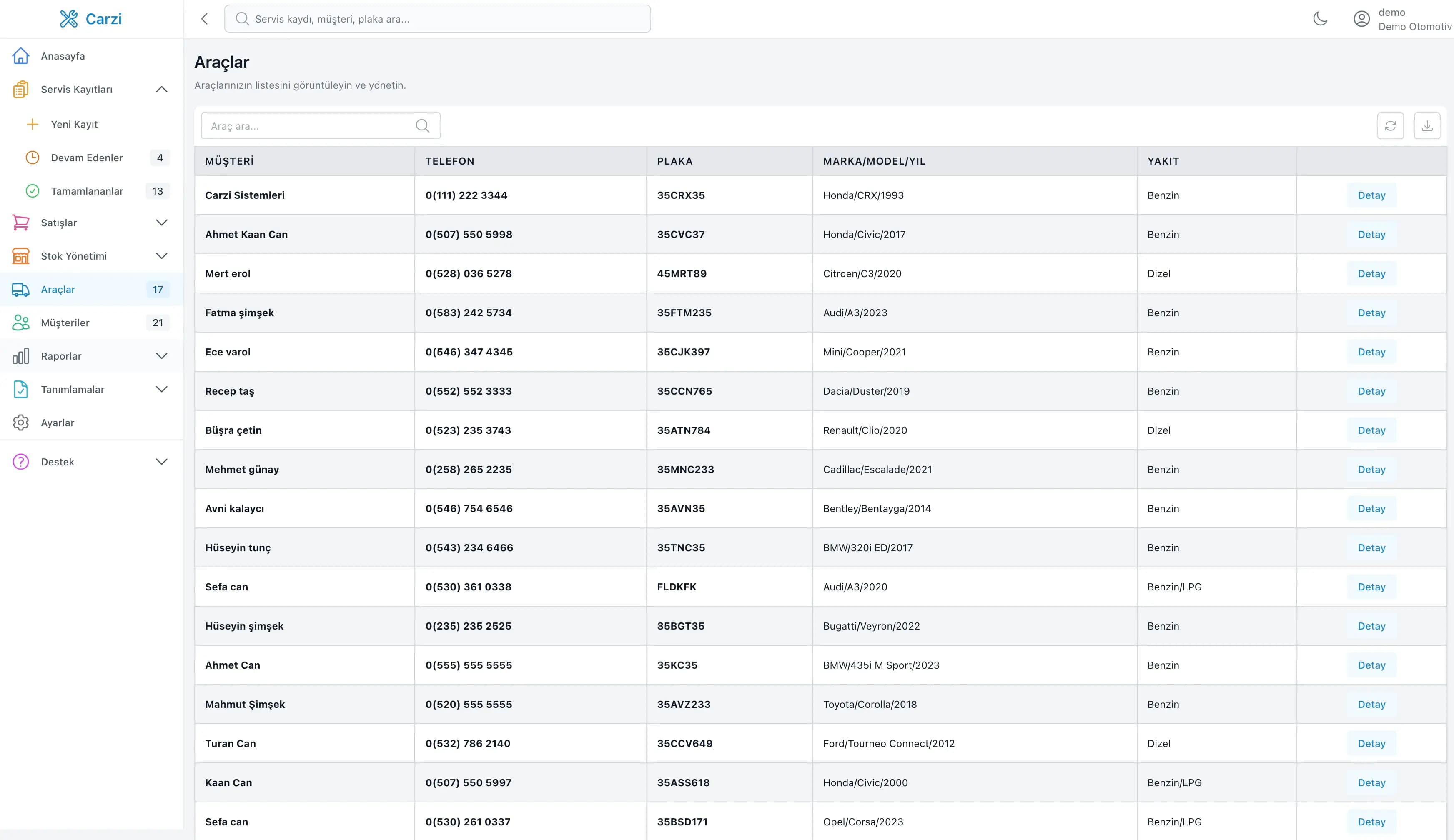Expand the Tanımlamalar menu chevron
This screenshot has width=1454, height=840.
click(162, 389)
